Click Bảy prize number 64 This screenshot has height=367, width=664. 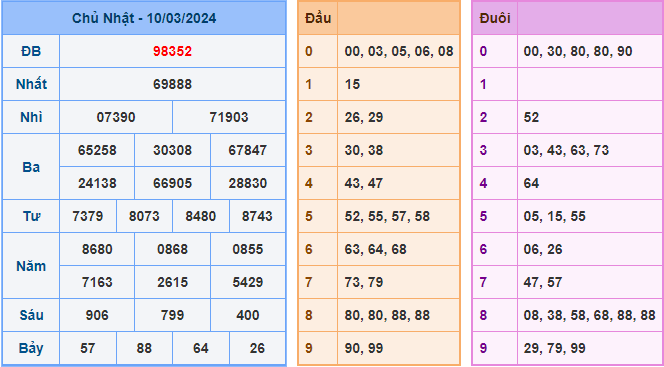pyautogui.click(x=201, y=348)
